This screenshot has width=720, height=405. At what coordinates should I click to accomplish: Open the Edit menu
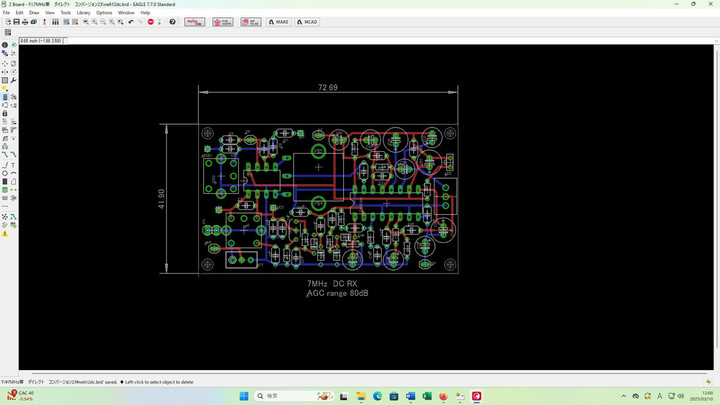19,13
